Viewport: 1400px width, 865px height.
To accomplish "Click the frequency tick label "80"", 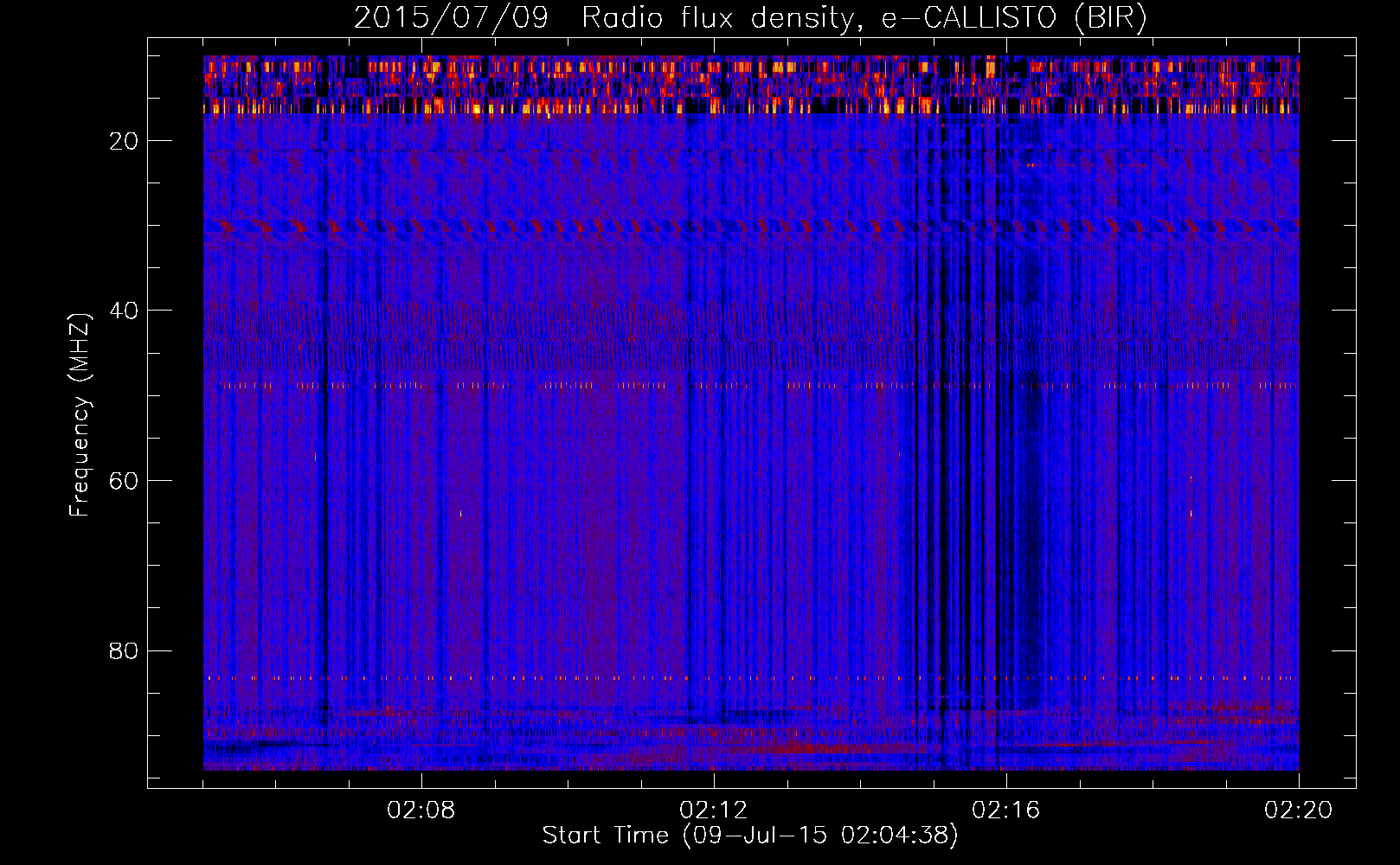I will pyautogui.click(x=125, y=650).
